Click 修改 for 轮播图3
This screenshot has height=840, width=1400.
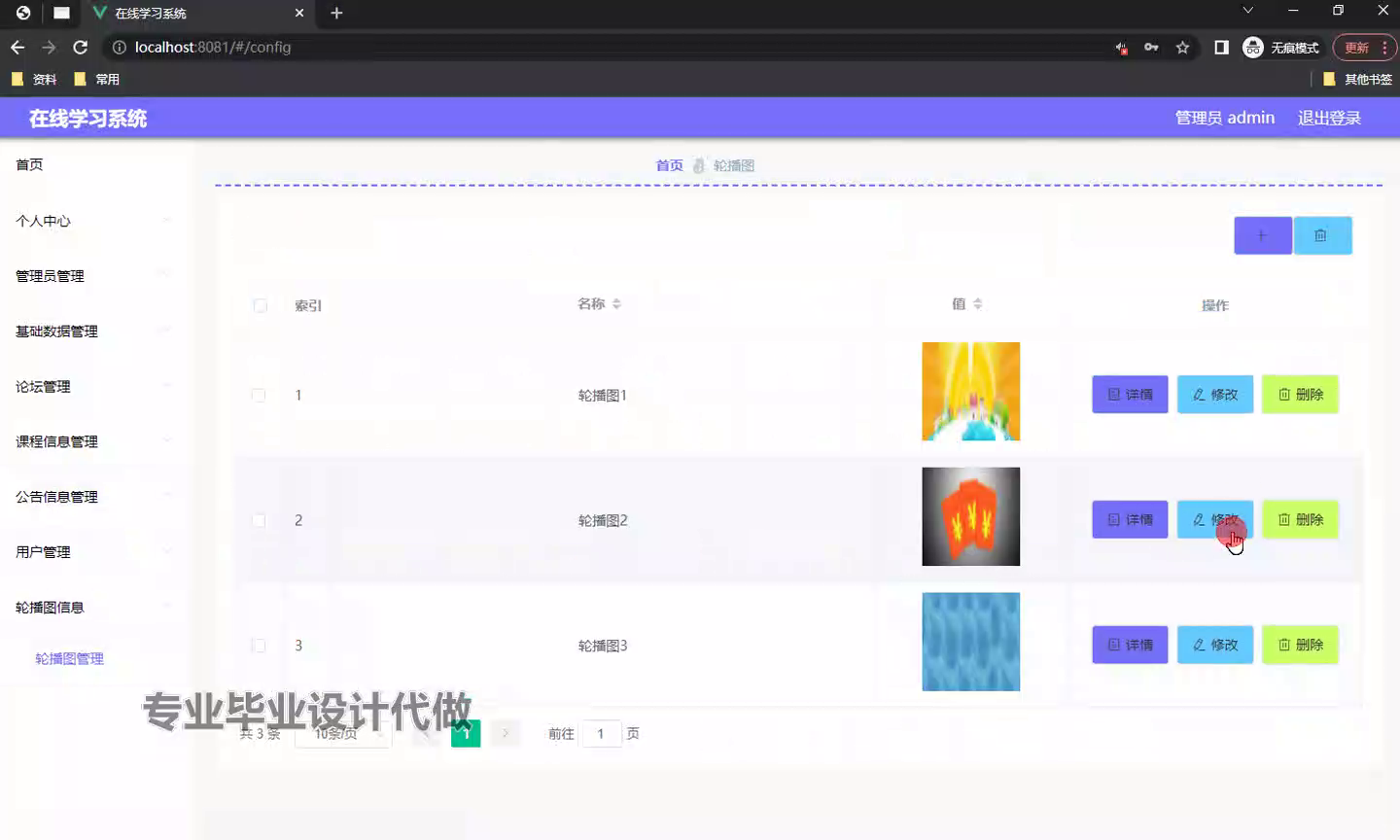click(x=1215, y=646)
